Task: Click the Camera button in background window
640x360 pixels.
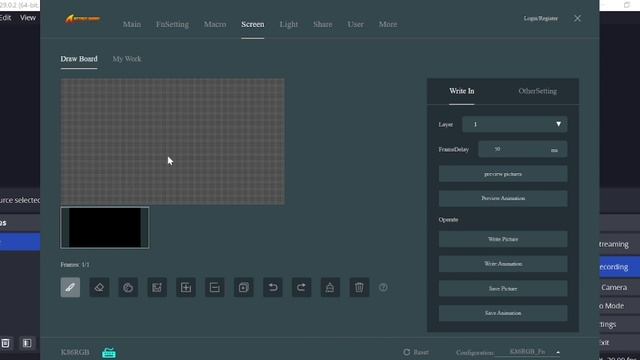Action: coord(620,287)
